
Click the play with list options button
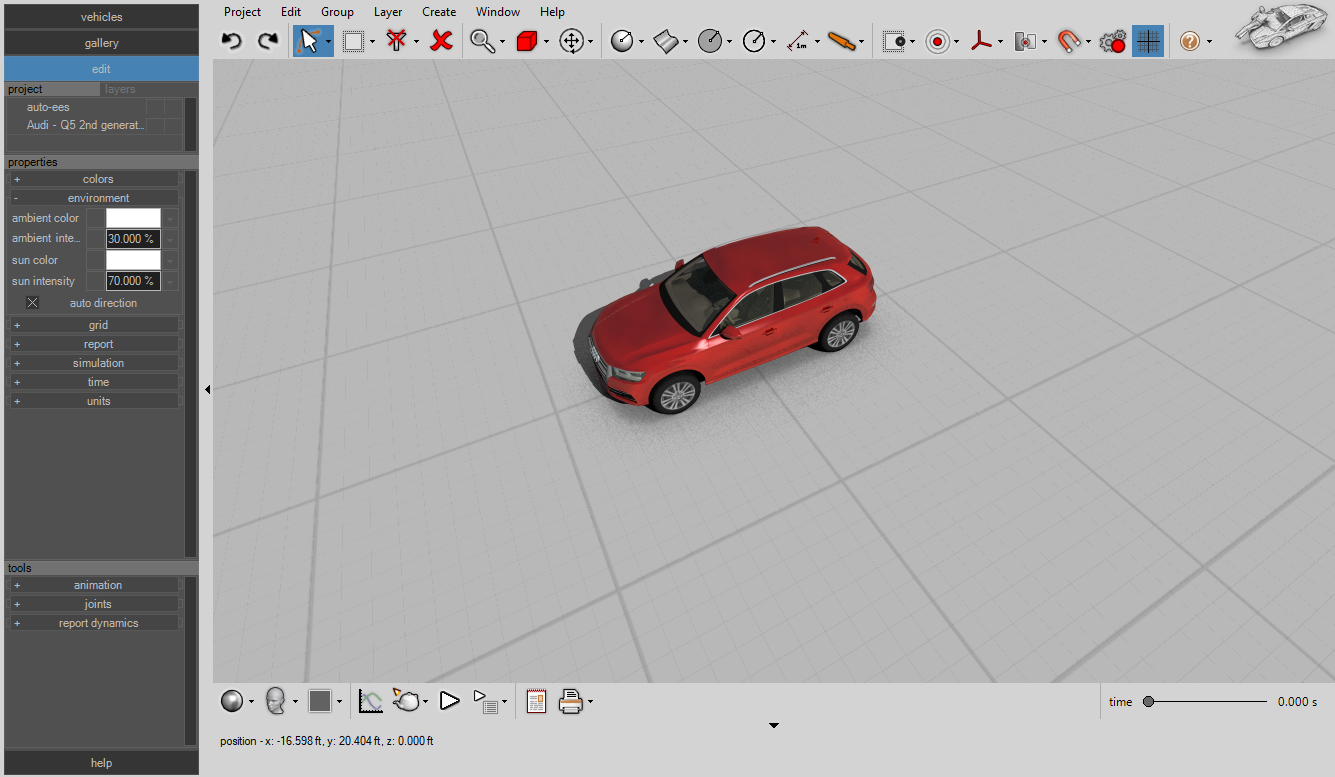tap(485, 701)
